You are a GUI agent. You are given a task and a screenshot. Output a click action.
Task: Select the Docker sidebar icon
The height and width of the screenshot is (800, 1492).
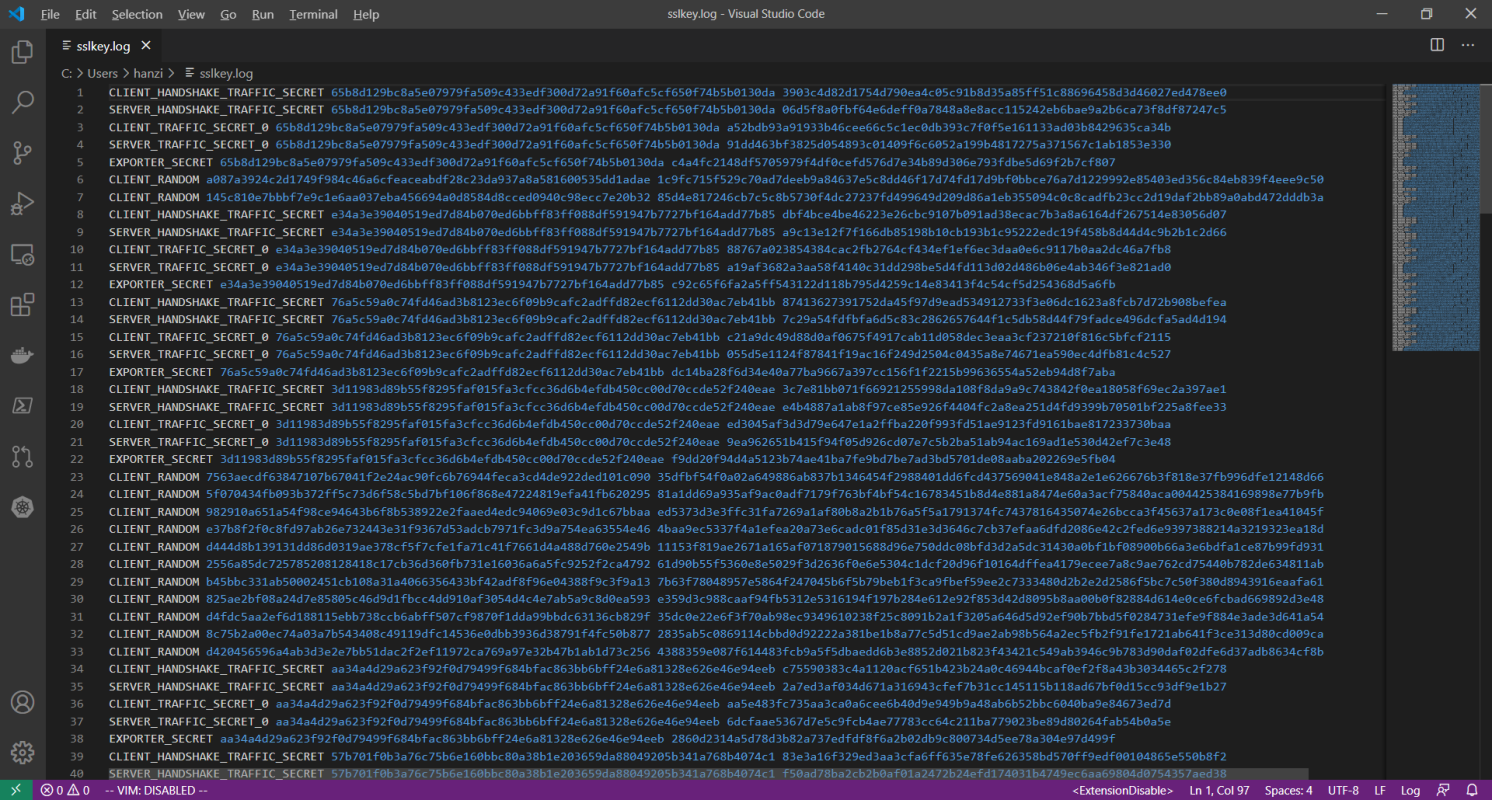click(x=22, y=354)
